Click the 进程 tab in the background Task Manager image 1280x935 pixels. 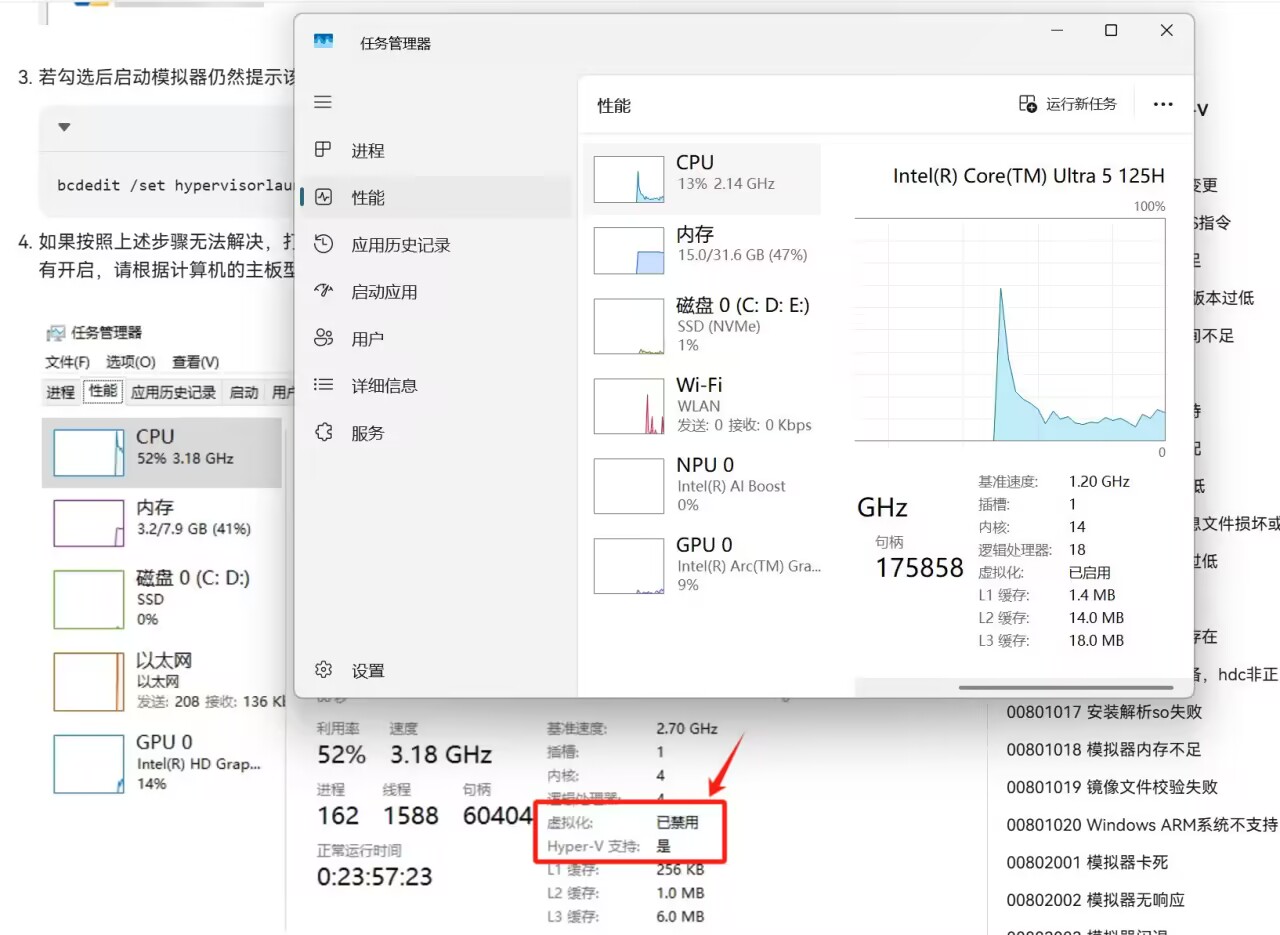pyautogui.click(x=61, y=392)
